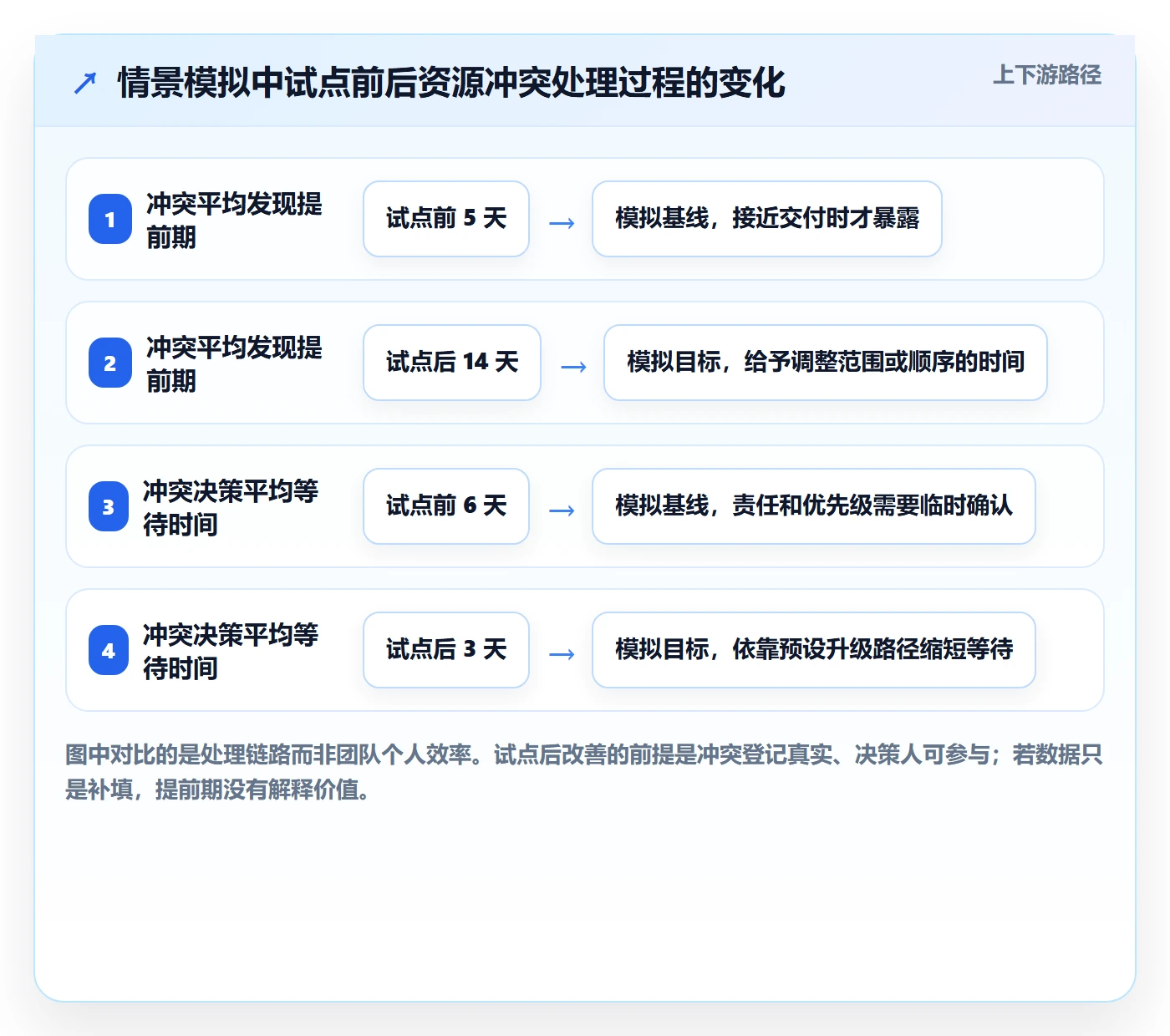
Task: Click the diagonal arrow icon before the title
Action: coord(85,83)
